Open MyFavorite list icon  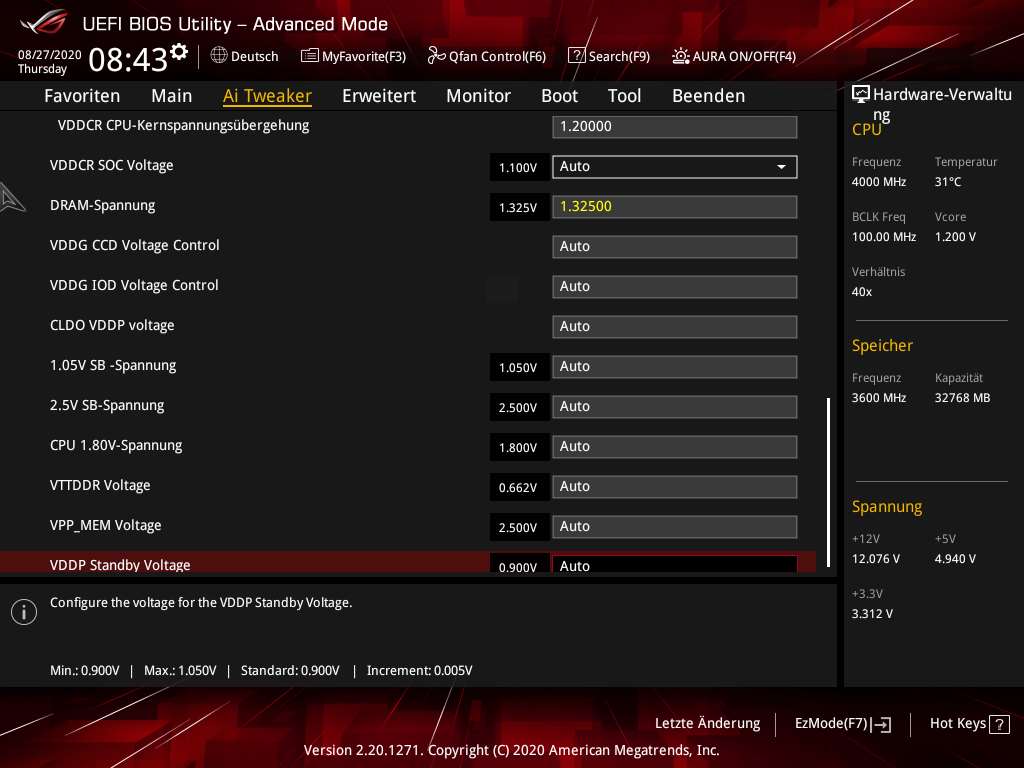coord(310,56)
